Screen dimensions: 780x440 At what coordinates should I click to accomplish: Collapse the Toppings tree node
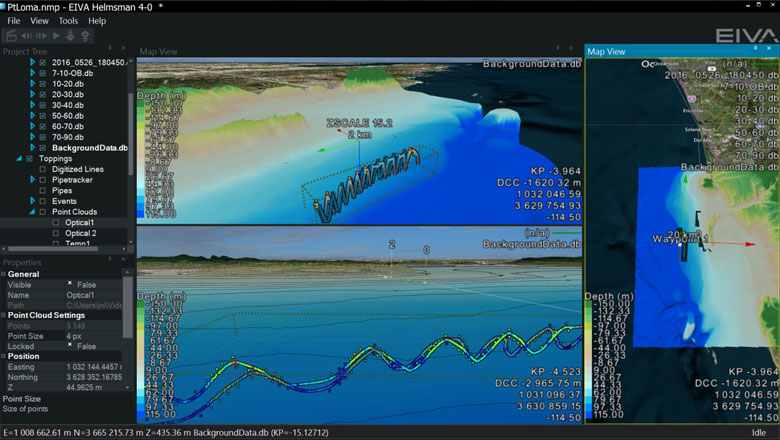point(19,159)
